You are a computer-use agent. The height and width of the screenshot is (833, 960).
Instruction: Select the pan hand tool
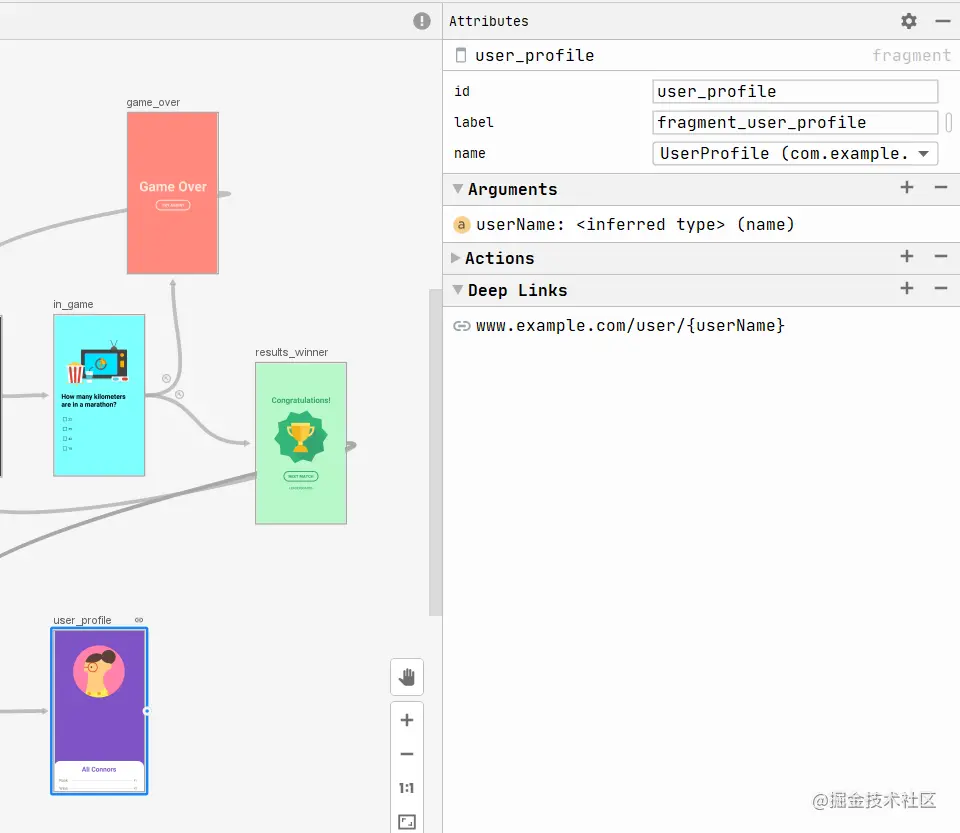(x=407, y=677)
